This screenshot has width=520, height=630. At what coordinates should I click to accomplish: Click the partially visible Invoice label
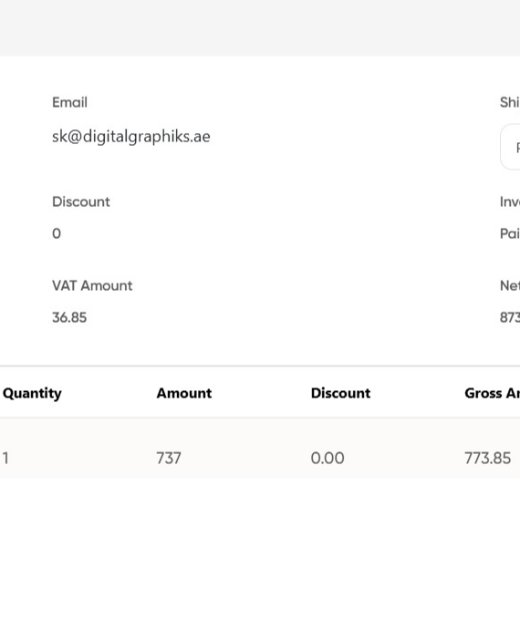tap(510, 202)
